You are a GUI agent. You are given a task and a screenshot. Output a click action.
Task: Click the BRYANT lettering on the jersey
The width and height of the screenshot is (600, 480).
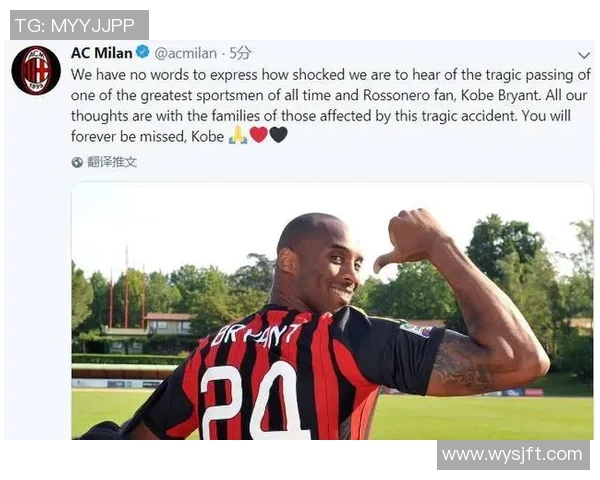click(256, 334)
